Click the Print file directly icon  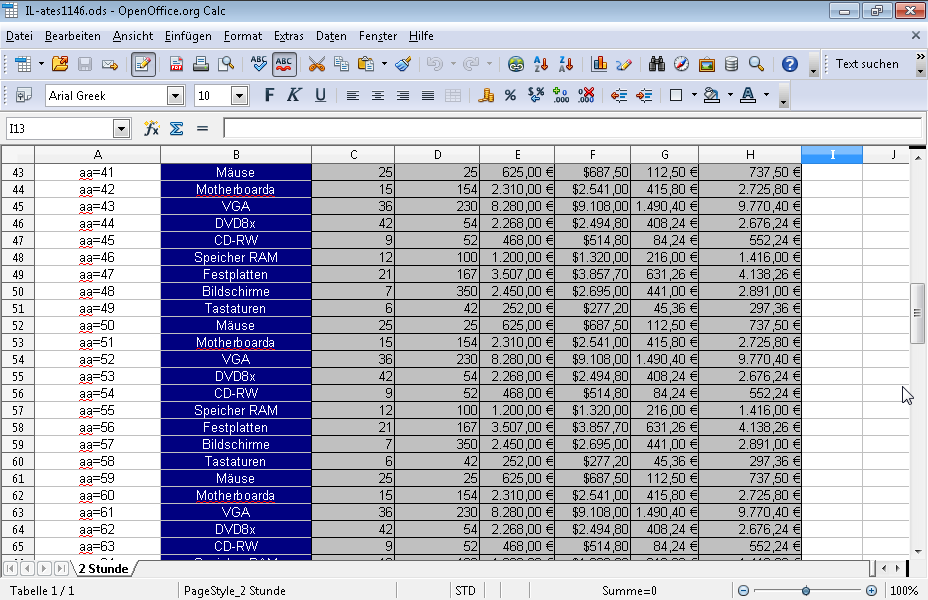click(x=201, y=64)
